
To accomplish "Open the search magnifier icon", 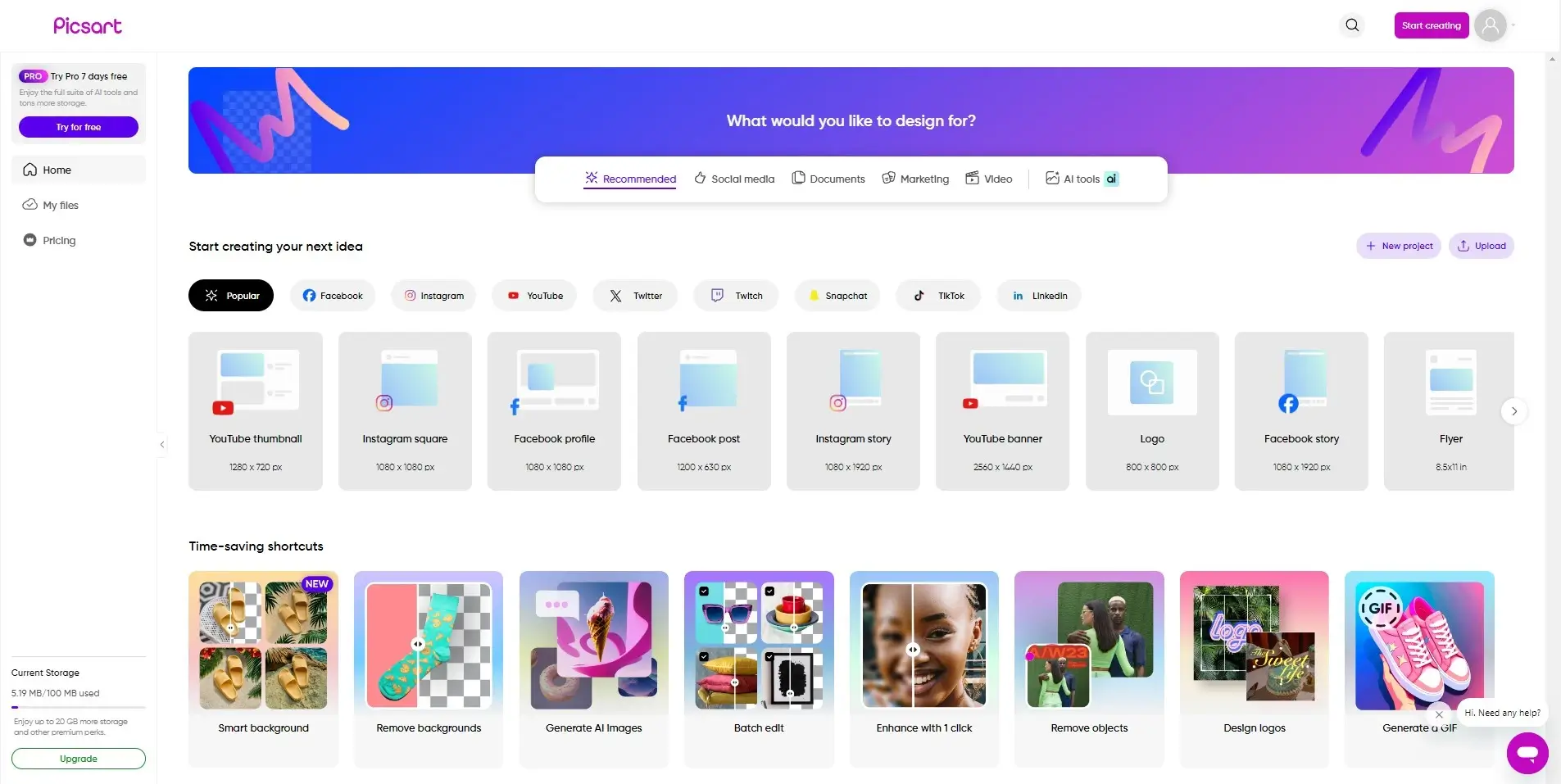I will coord(1352,25).
